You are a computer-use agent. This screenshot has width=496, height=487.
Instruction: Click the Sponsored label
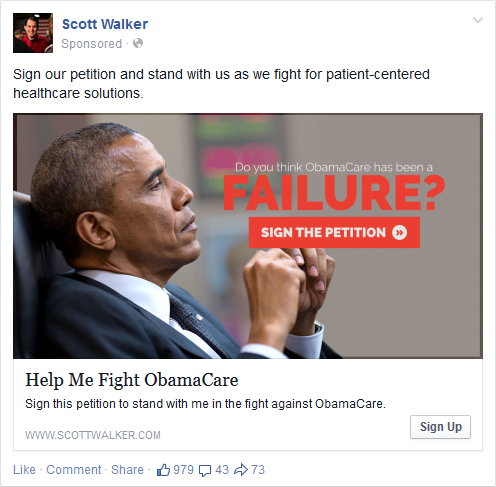92,44
